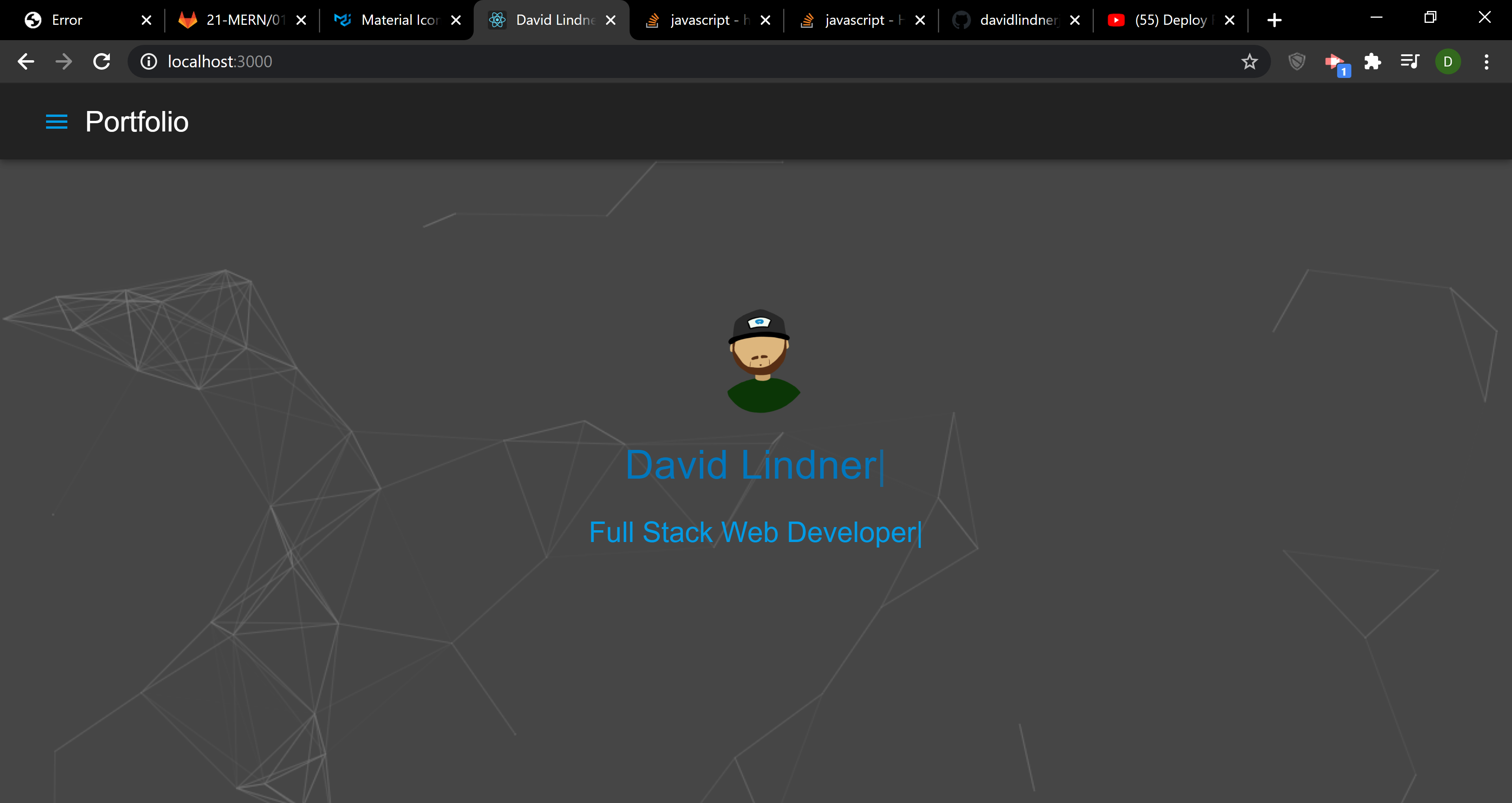1512x803 pixels.
Task: Click the back navigation arrow
Action: (25, 61)
